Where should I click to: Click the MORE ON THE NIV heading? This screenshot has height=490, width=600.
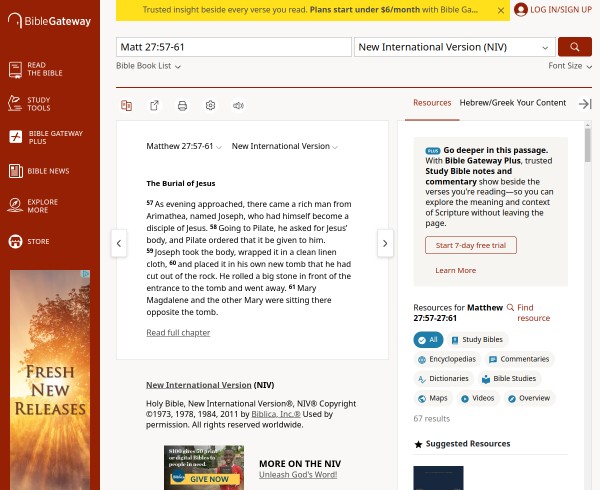coord(300,464)
